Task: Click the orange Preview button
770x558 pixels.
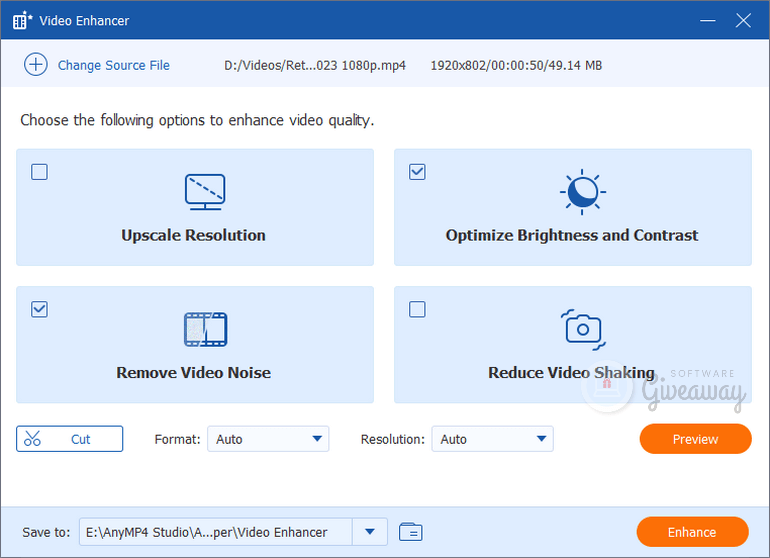Action: click(695, 439)
